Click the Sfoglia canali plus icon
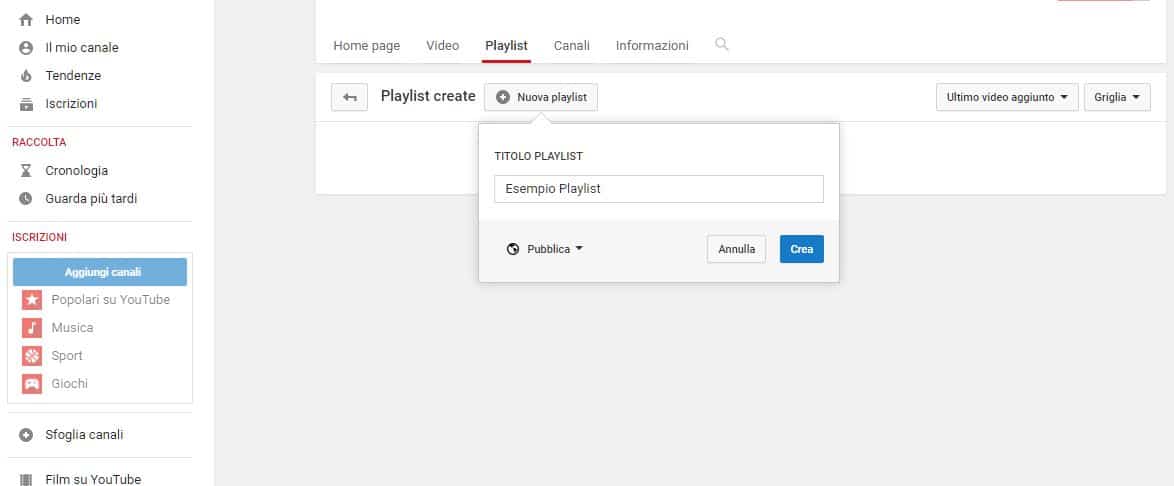 tap(26, 435)
